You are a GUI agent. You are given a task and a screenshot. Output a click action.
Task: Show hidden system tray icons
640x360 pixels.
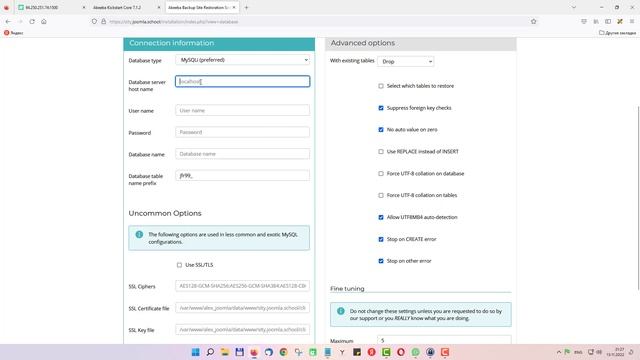click(x=559, y=352)
